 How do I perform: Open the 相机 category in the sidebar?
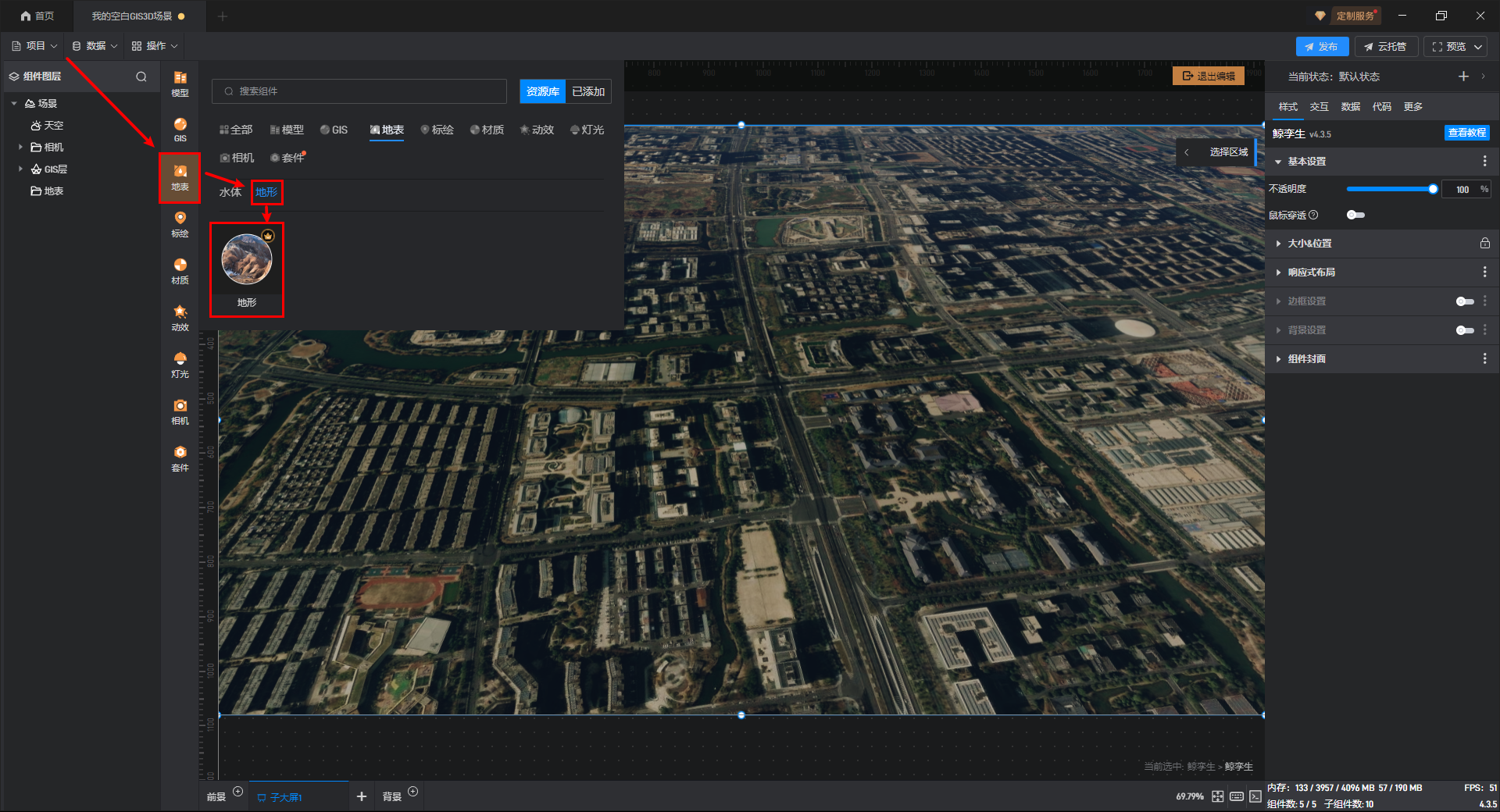click(180, 411)
